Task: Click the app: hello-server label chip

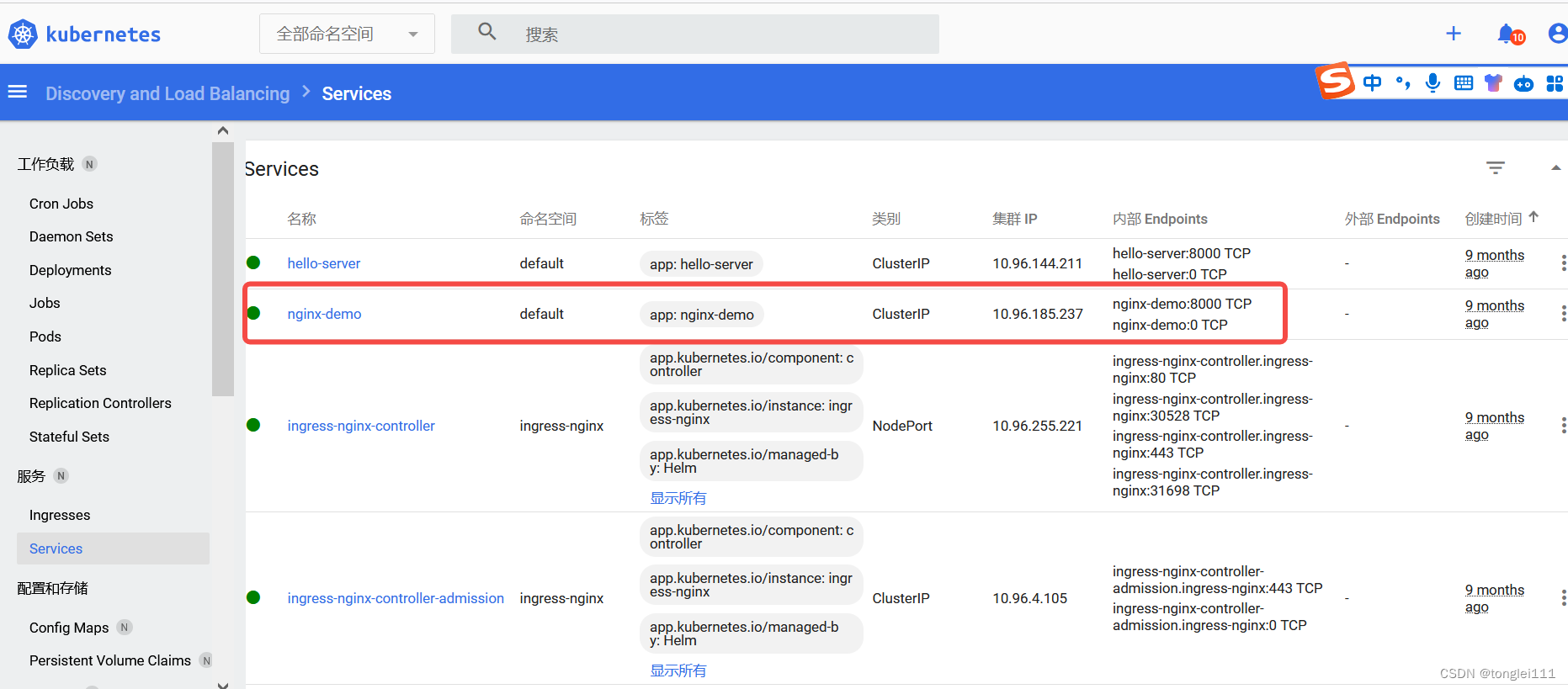Action: click(701, 264)
